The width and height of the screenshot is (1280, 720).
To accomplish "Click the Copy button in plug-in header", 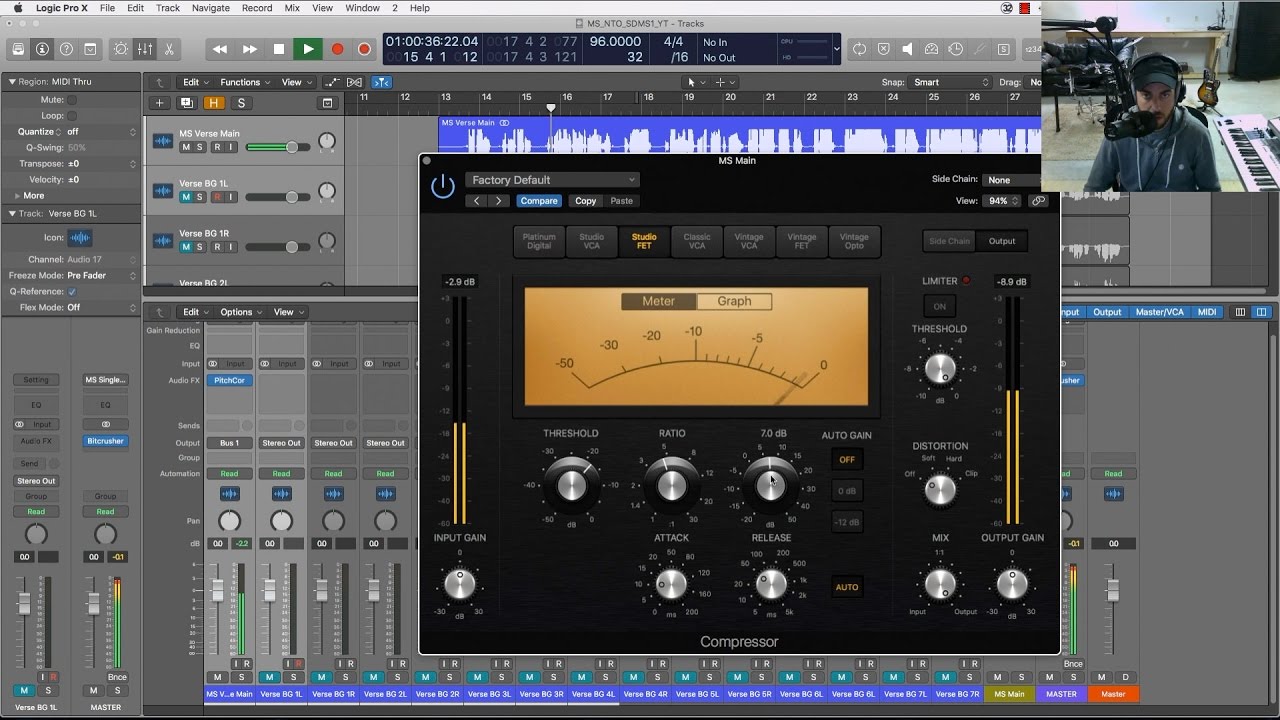I will [x=586, y=201].
